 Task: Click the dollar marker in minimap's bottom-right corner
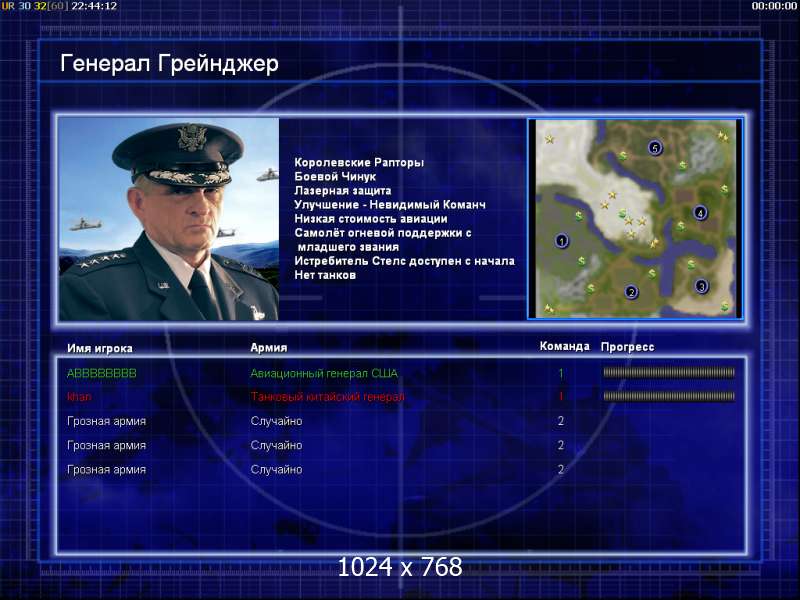click(x=724, y=306)
